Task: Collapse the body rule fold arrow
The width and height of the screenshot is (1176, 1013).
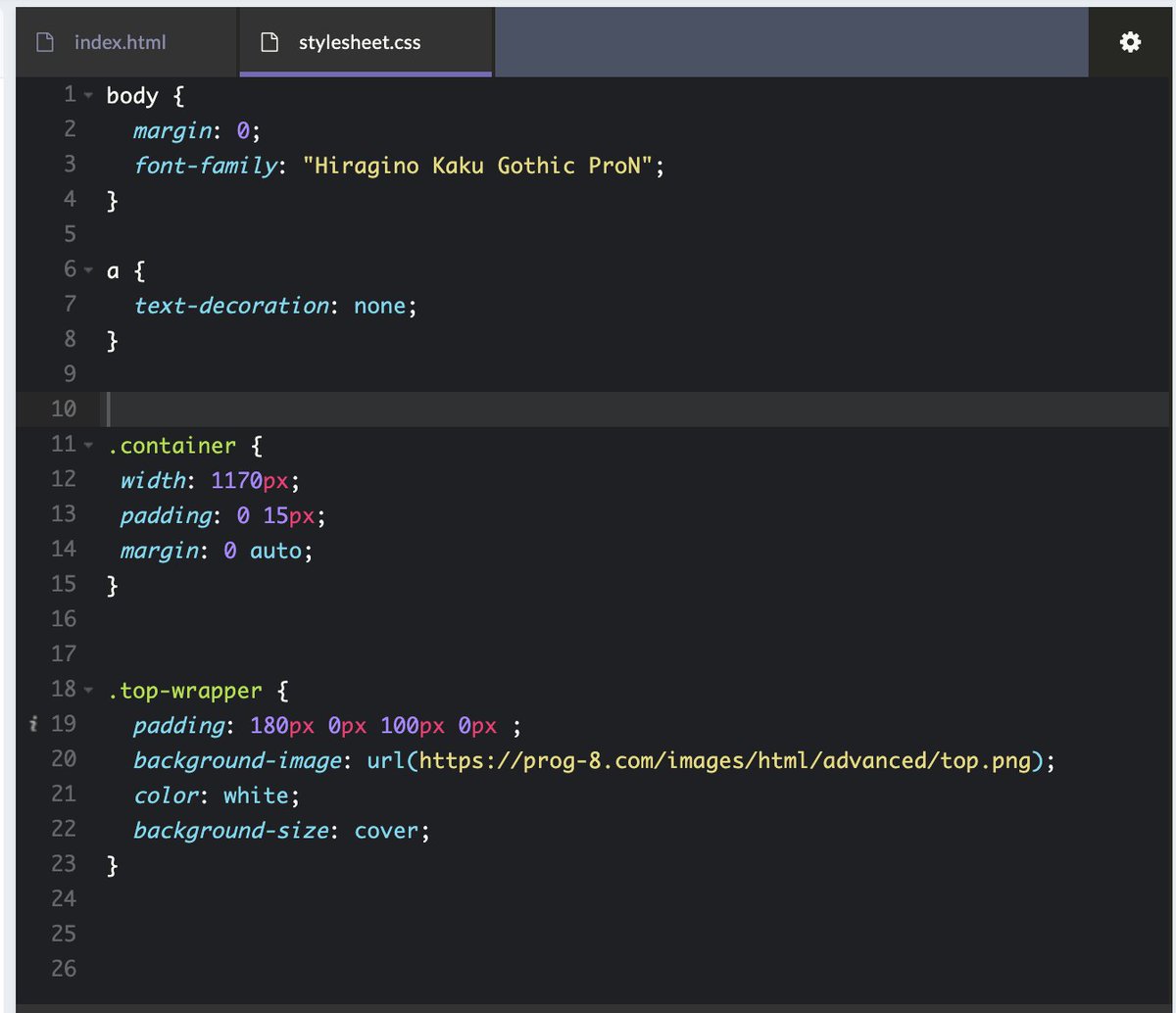Action: [88, 96]
